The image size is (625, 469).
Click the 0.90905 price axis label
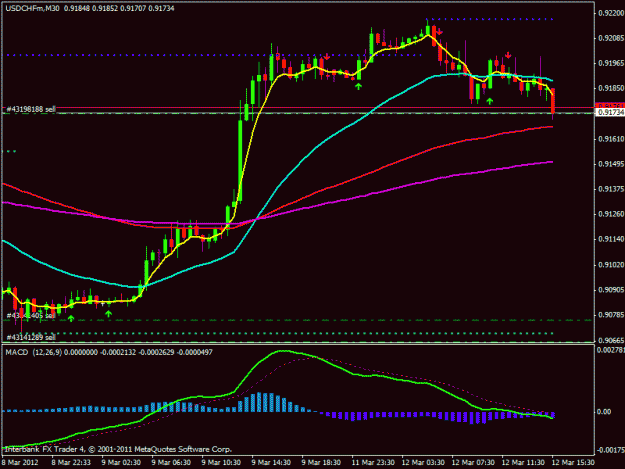pyautogui.click(x=611, y=290)
